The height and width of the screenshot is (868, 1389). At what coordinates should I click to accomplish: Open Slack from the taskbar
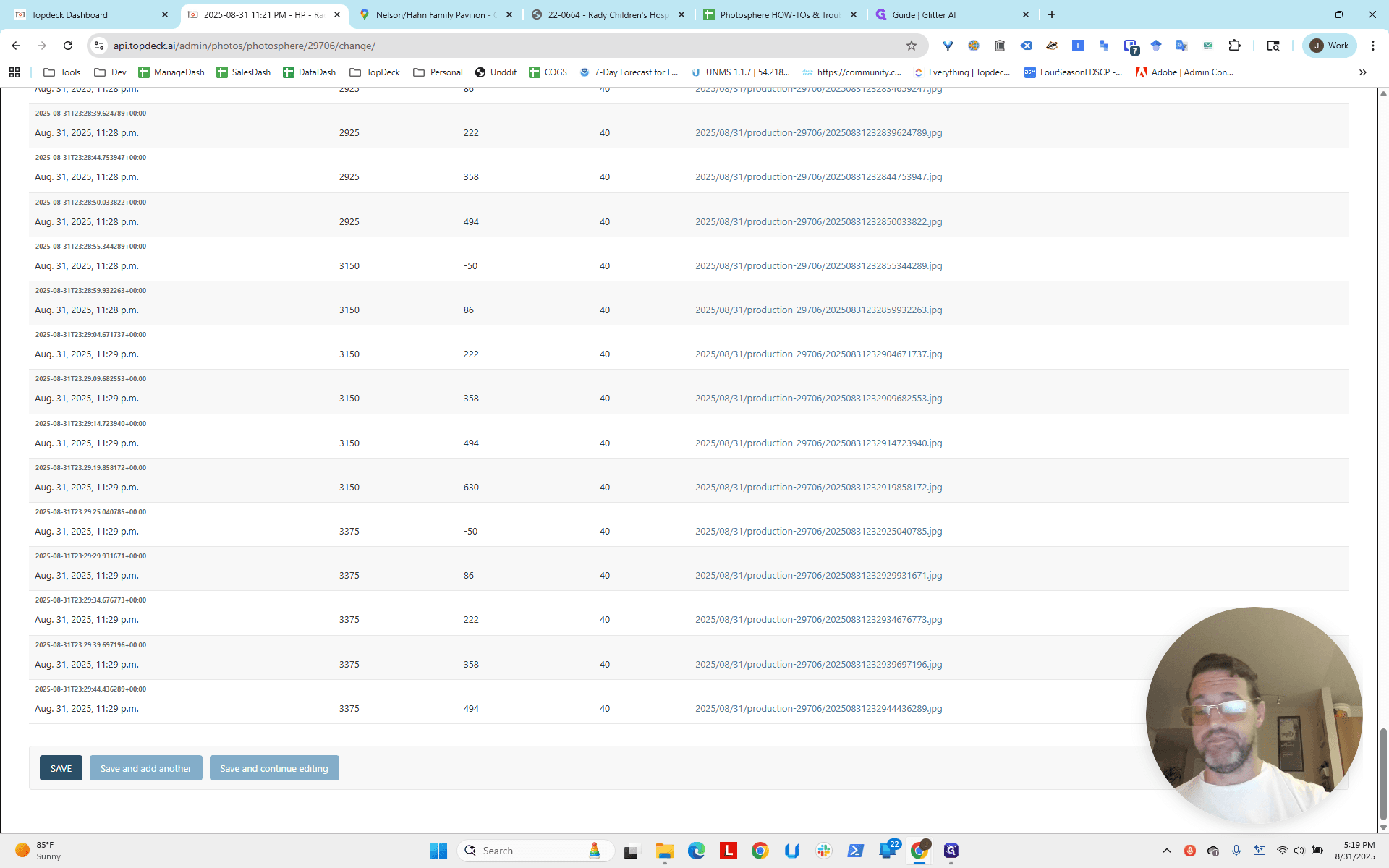point(823,851)
